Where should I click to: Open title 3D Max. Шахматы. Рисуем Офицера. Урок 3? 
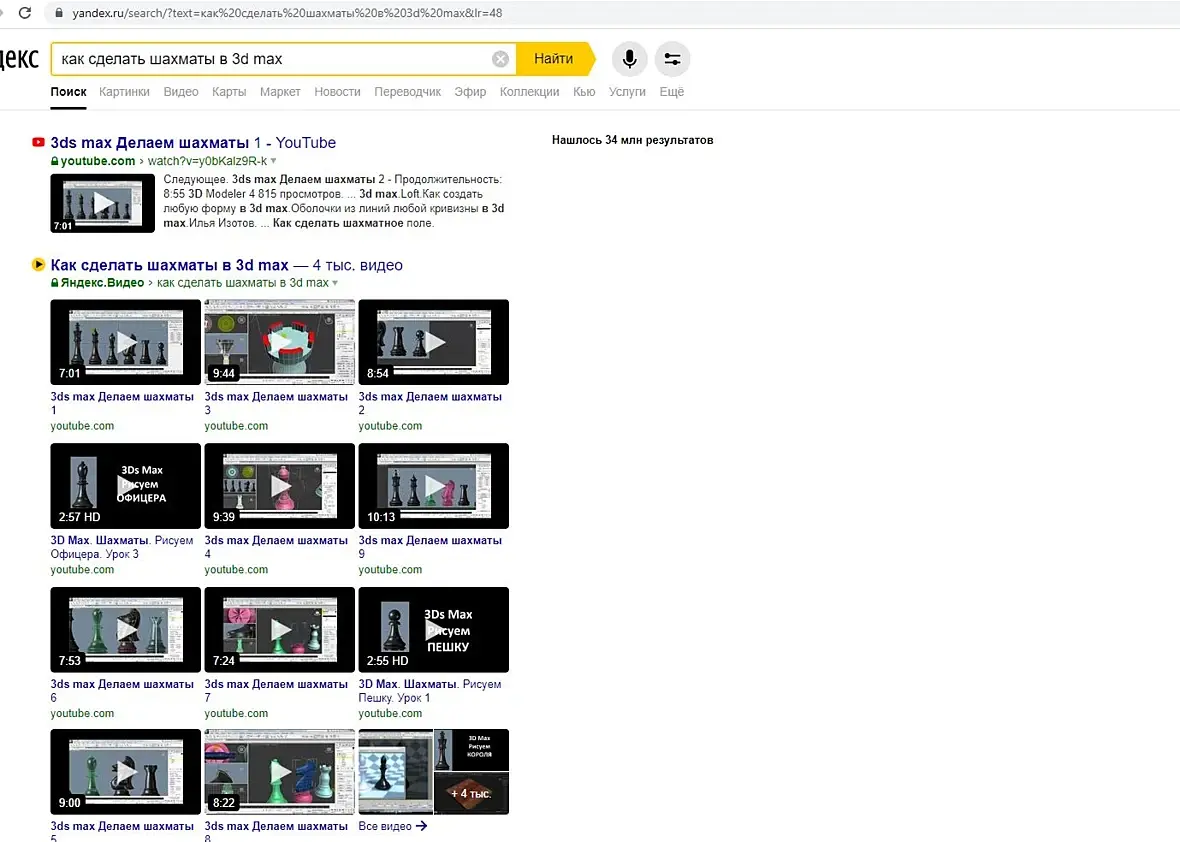click(122, 547)
